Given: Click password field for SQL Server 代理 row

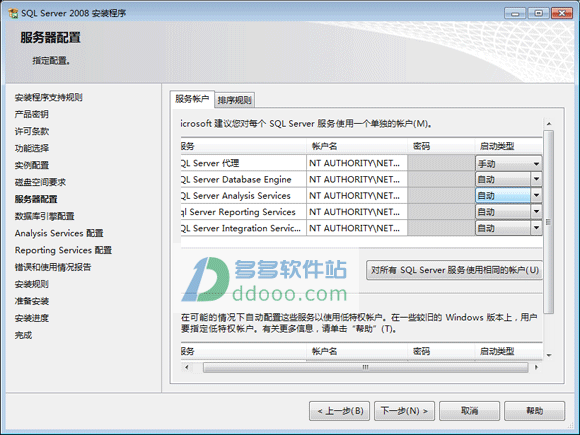Looking at the screenshot, I should point(441,163).
